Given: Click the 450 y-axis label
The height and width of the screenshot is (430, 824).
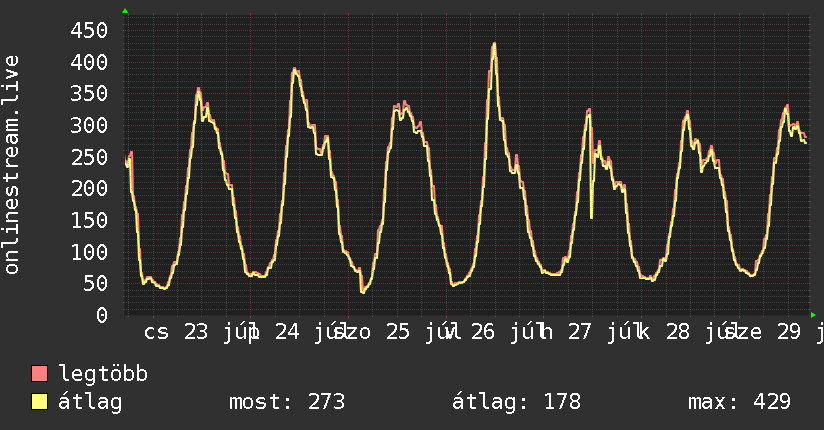Looking at the screenshot, I should [x=89, y=30].
